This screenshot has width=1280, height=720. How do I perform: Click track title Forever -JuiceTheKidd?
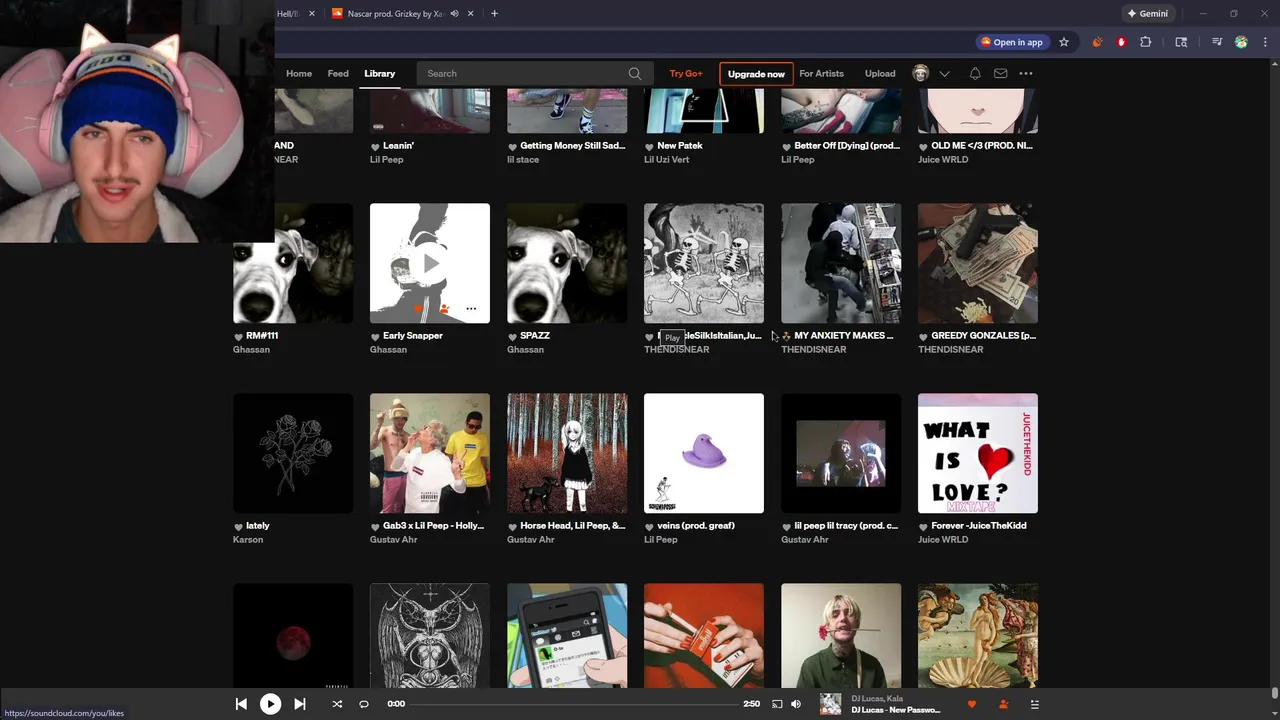979,526
